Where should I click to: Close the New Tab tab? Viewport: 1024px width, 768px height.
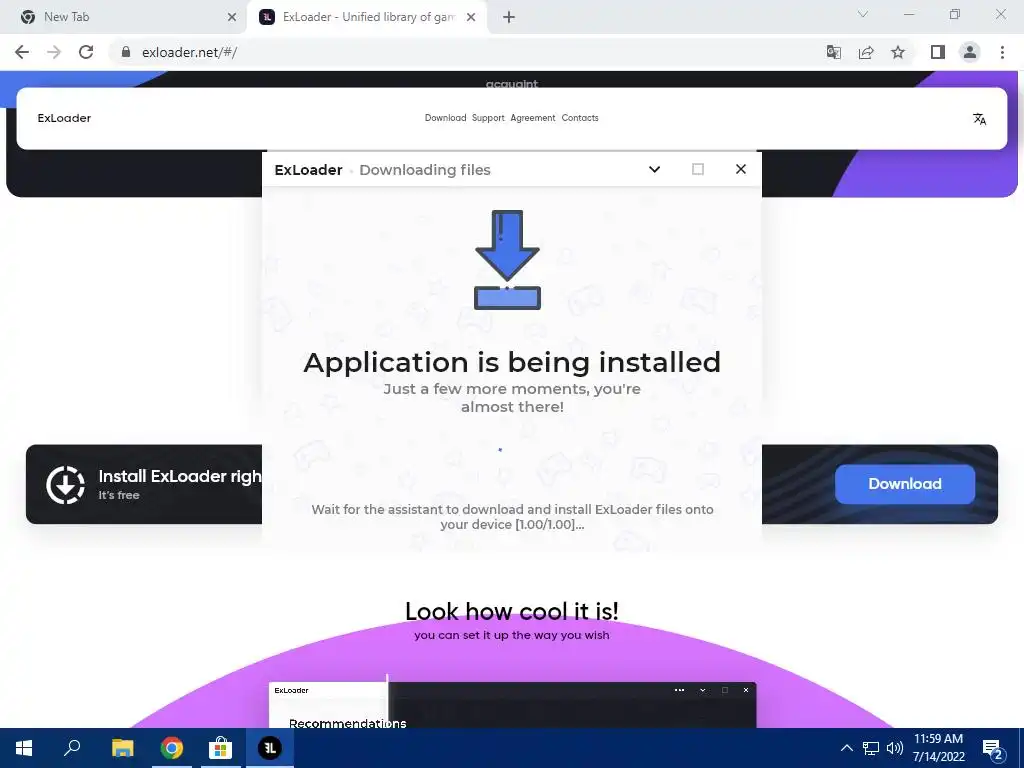[x=232, y=17]
